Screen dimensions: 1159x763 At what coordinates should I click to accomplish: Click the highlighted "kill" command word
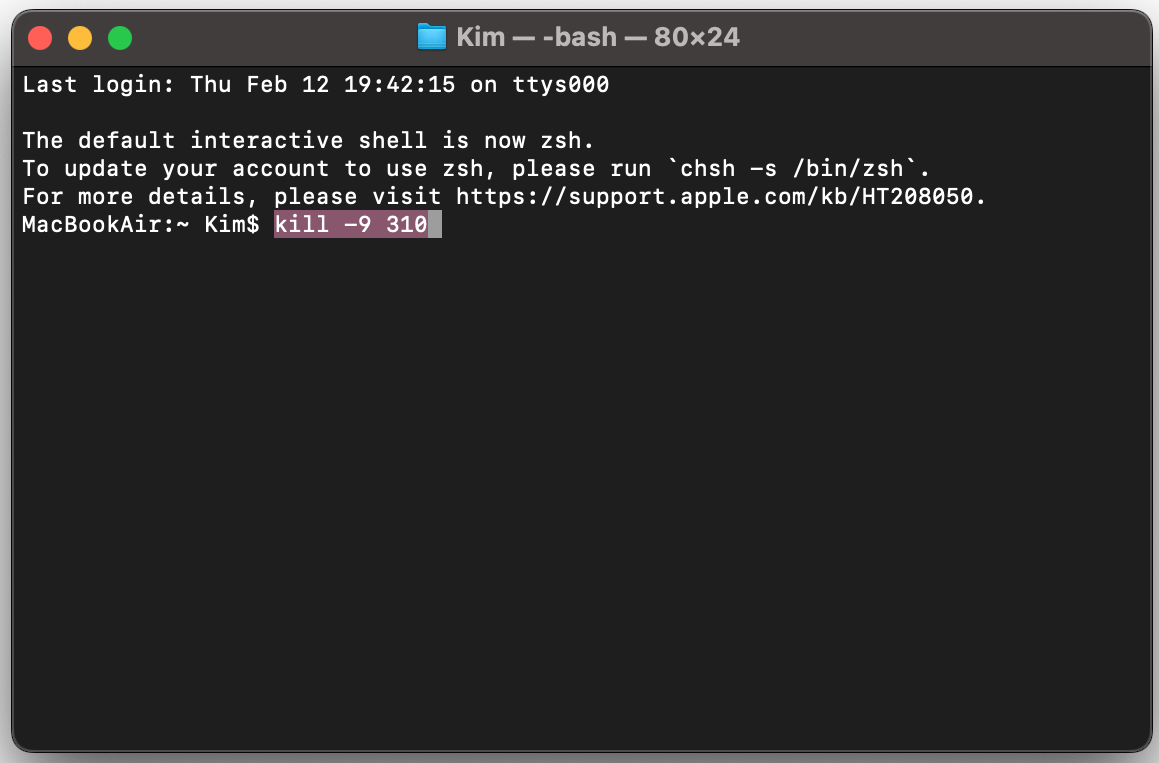pyautogui.click(x=302, y=225)
